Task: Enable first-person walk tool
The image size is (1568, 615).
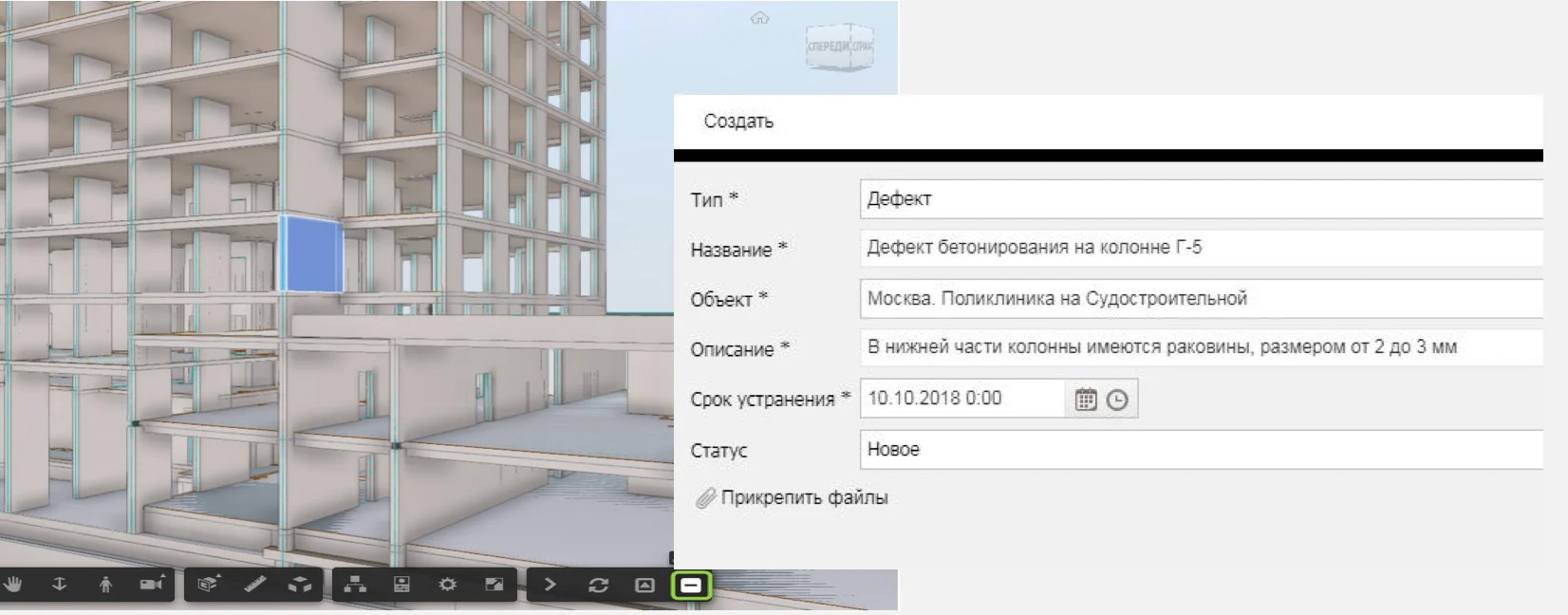Action: [105, 585]
